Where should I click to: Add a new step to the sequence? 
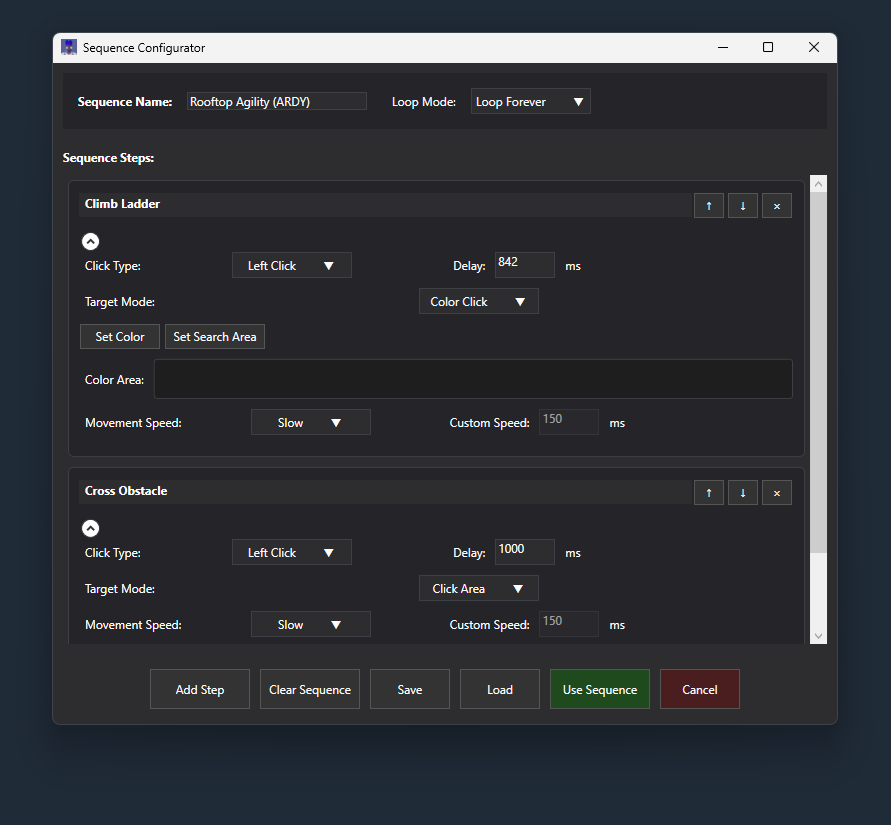point(199,689)
